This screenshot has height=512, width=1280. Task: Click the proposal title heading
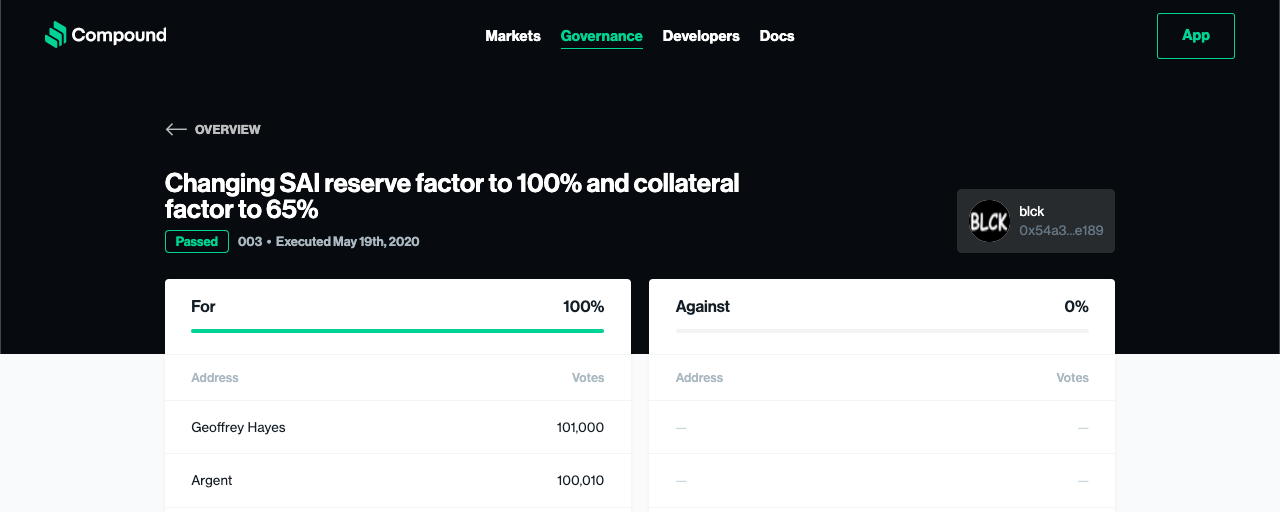point(452,196)
